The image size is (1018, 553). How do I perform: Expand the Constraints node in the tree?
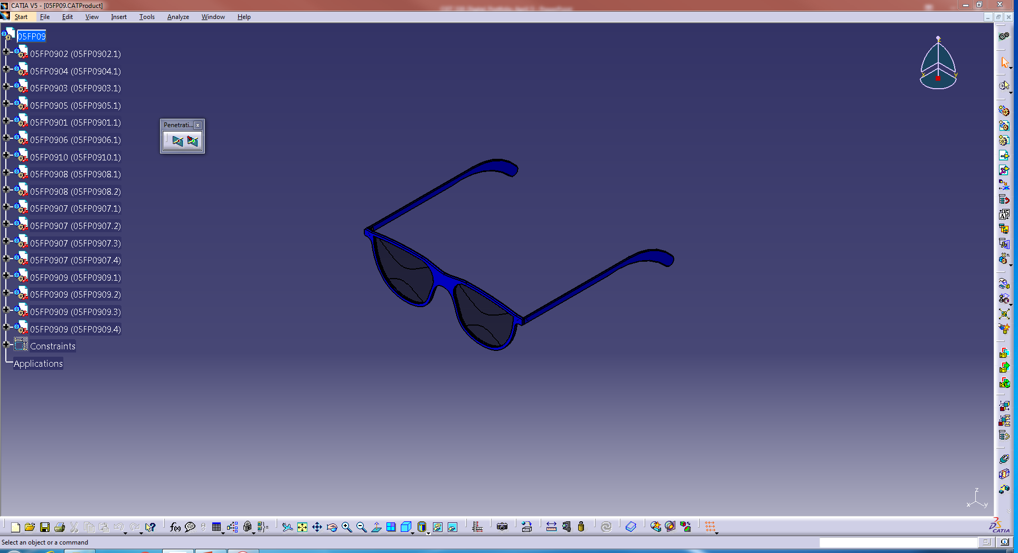(7, 346)
